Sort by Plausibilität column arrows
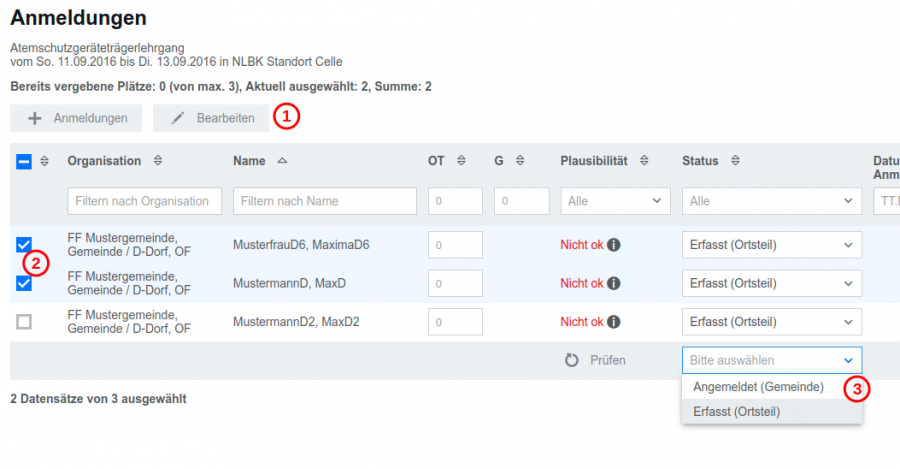Image resolution: width=900 pixels, height=469 pixels. (644, 161)
